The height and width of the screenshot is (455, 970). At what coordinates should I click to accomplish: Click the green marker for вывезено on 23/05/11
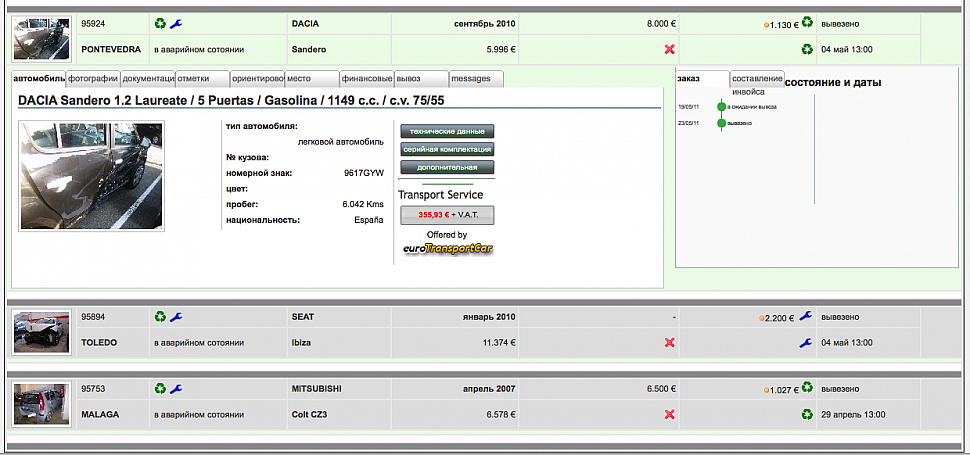(721, 123)
